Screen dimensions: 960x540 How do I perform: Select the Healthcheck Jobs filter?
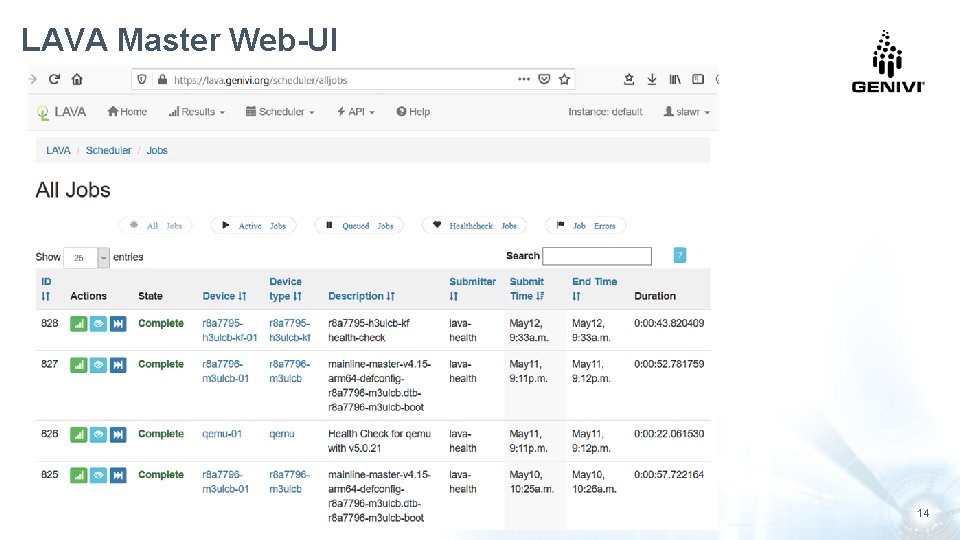pos(474,226)
